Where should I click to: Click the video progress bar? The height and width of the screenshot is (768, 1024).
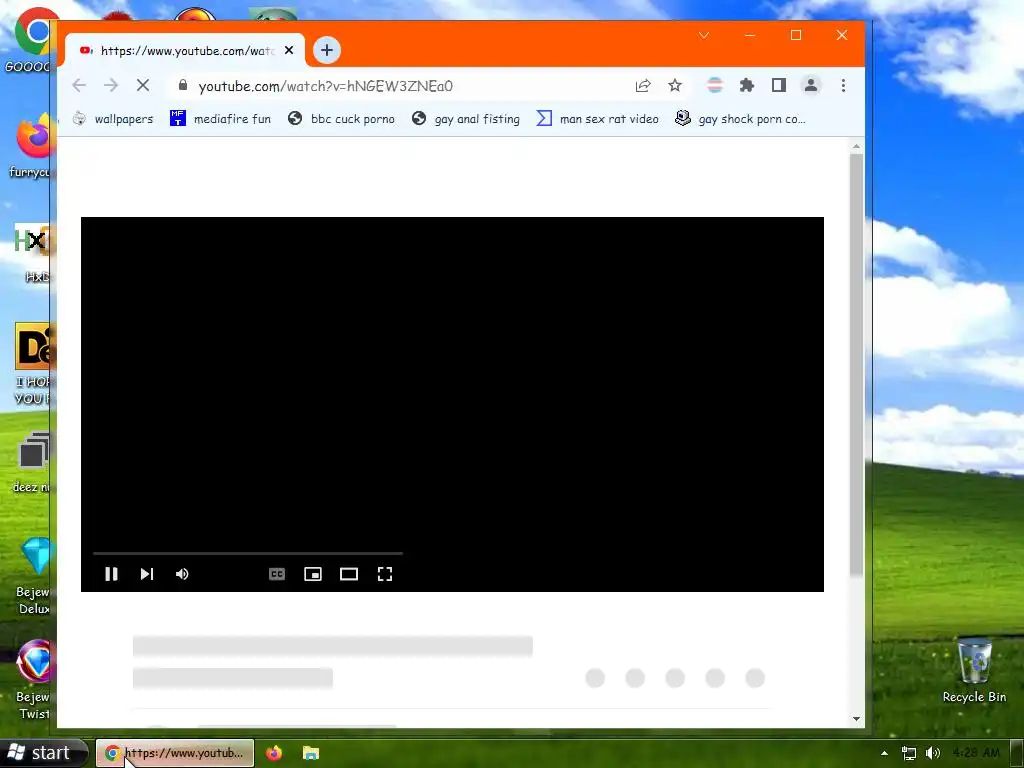tap(248, 553)
